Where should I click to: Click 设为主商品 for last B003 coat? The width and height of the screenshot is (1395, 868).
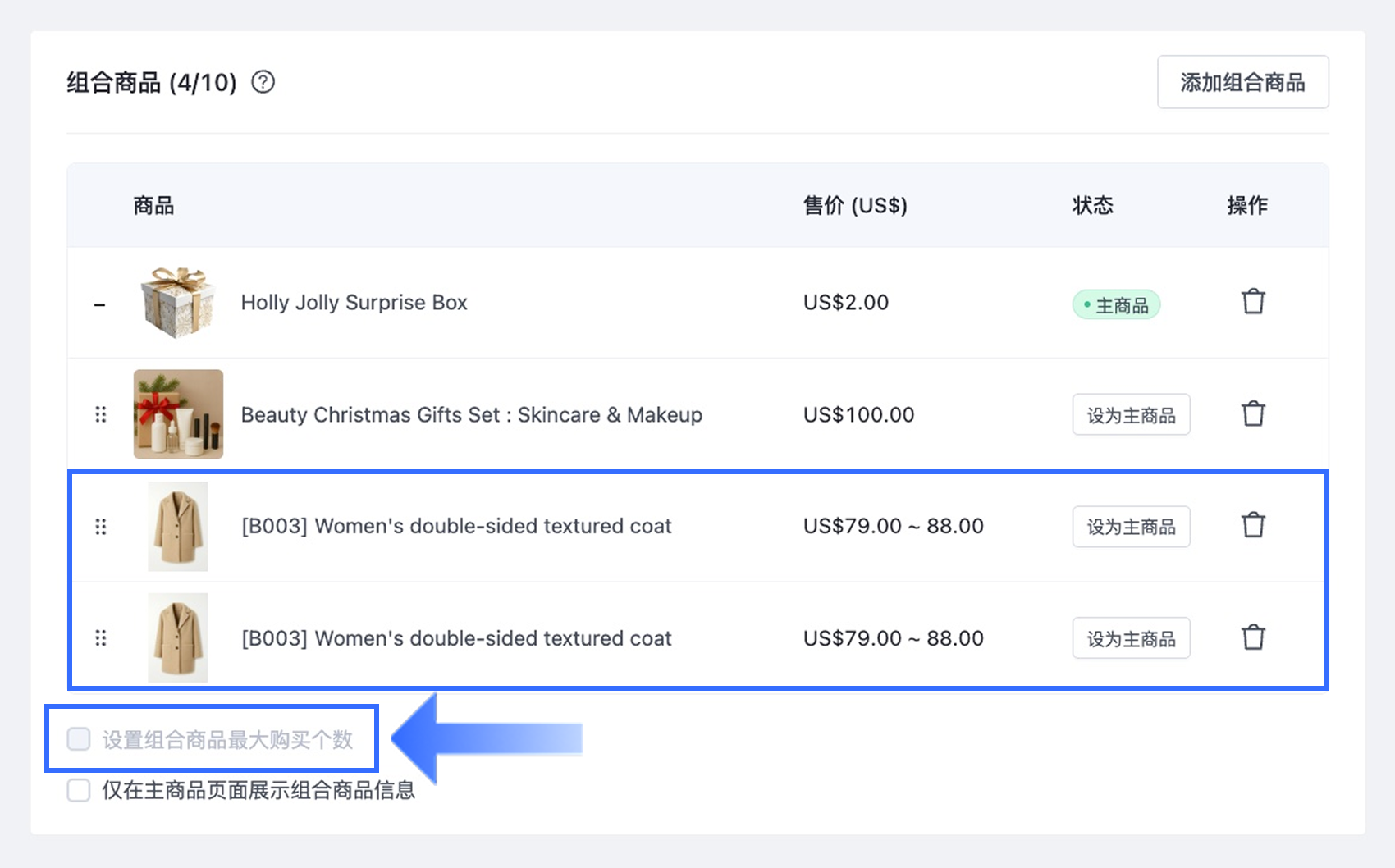[1131, 638]
